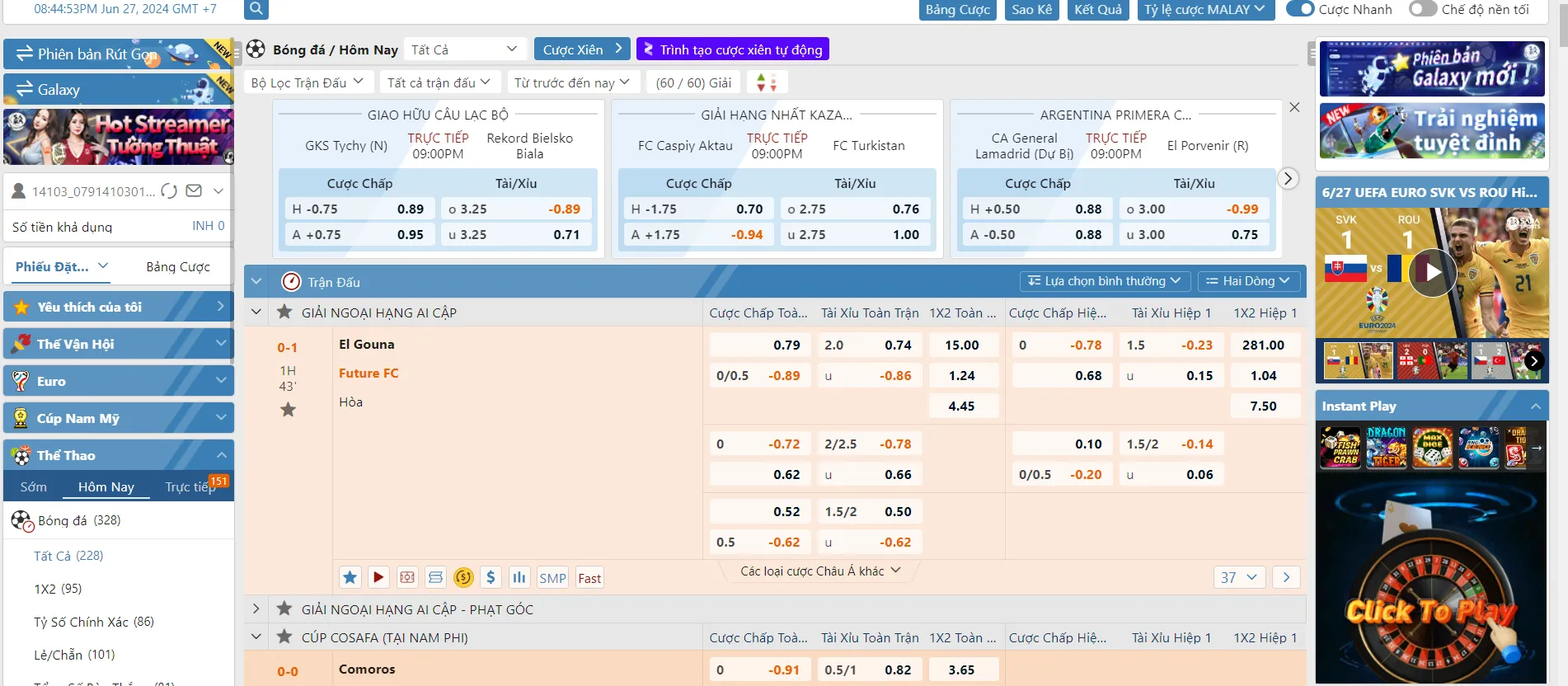Expand the GIẢI NGOẠI HẠNG AI CẬP - PHẠT GÓC row
Viewport: 1568px width, 686px height.
256,608
